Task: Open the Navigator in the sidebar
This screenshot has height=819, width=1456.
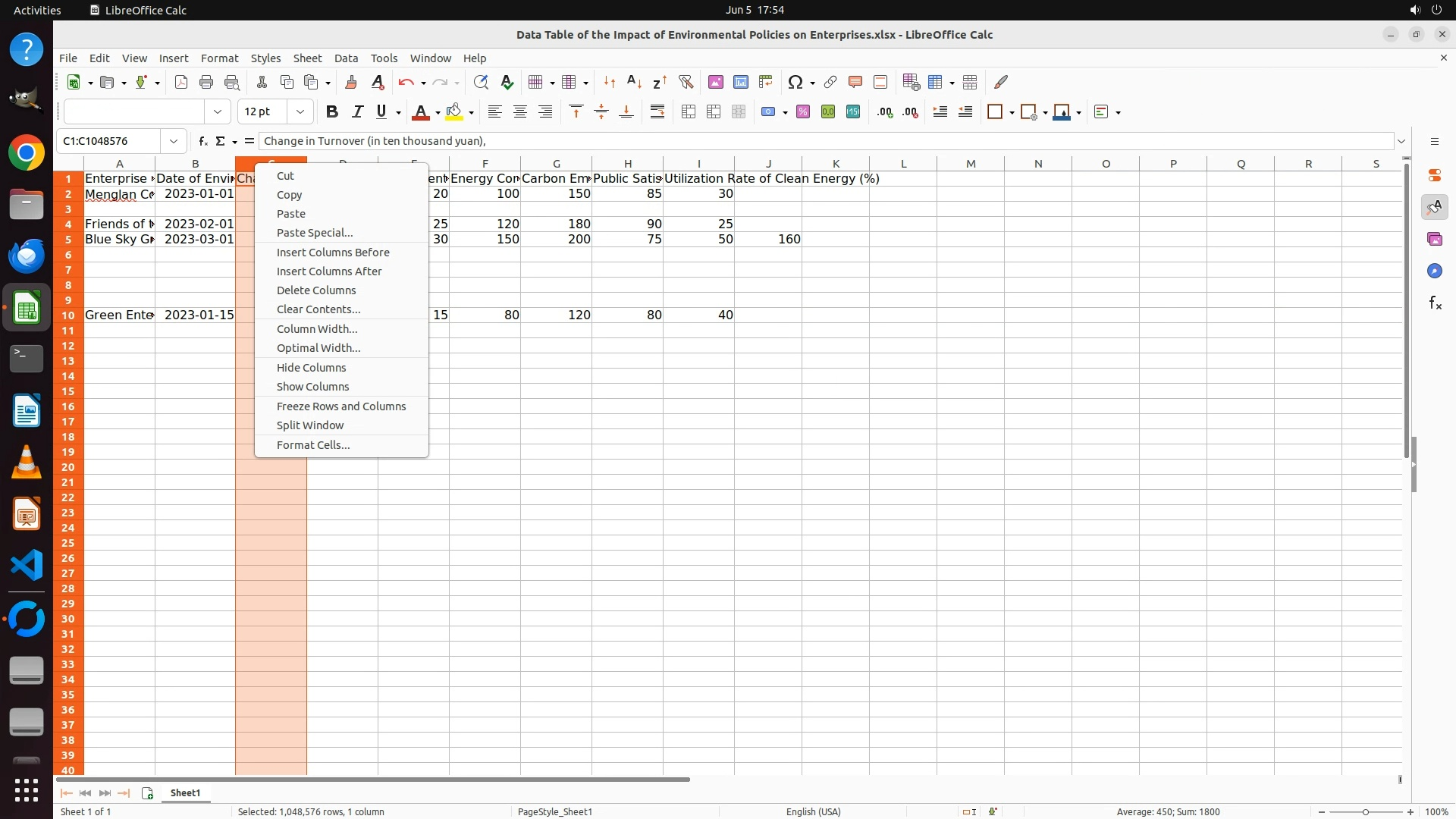Action: tap(1434, 271)
